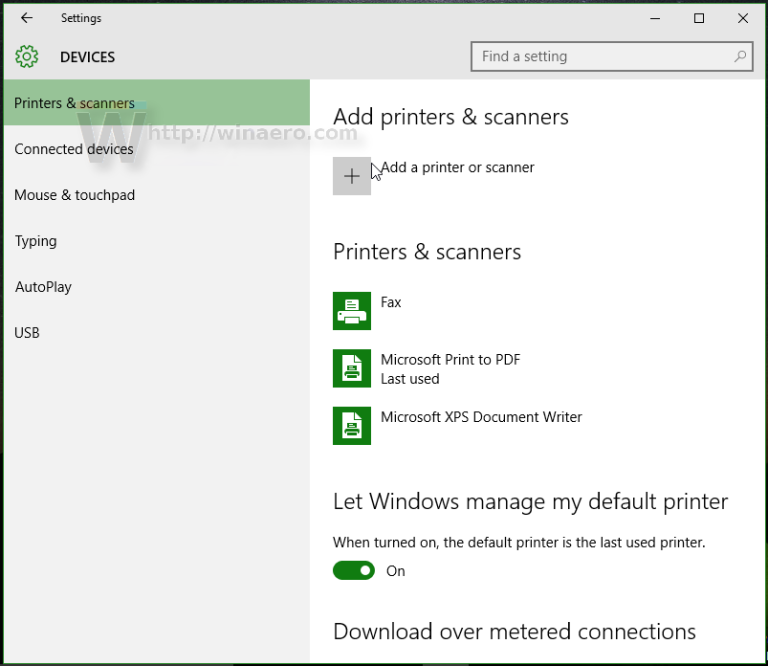This screenshot has width=768, height=666.
Task: Select the Fax printer icon
Action: click(352, 311)
